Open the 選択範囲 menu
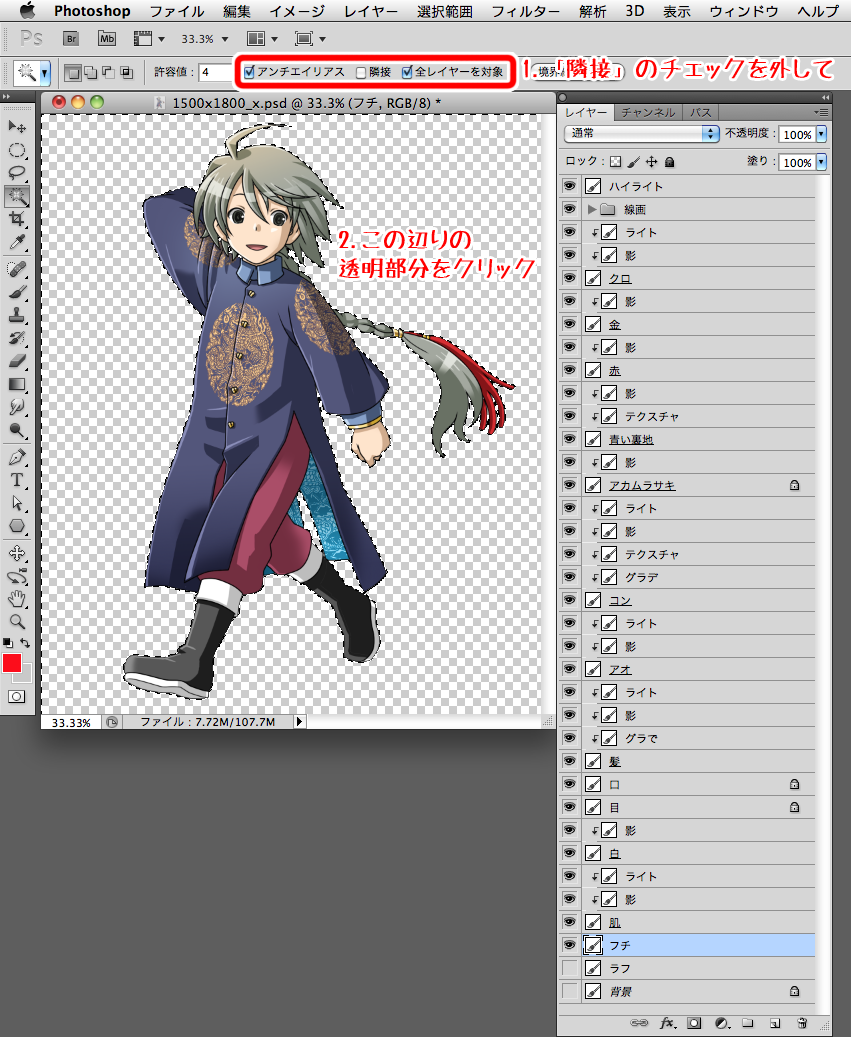 pyautogui.click(x=445, y=11)
